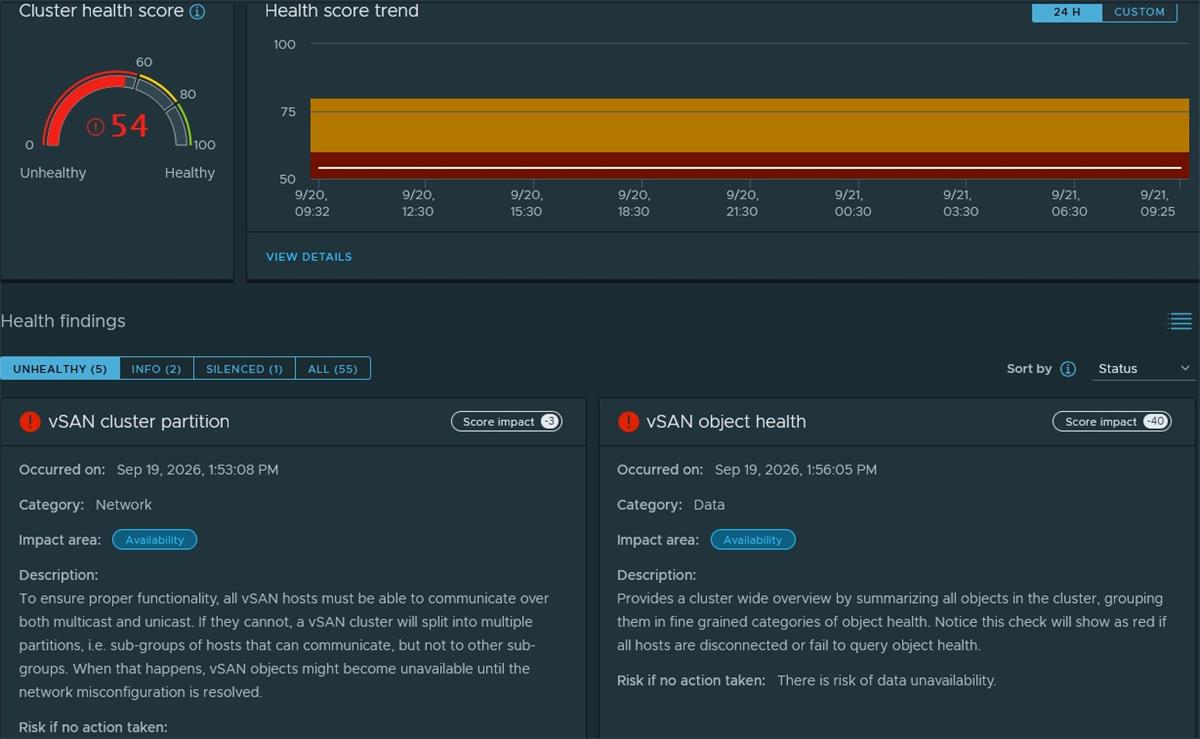Select the Network category value

tap(124, 505)
